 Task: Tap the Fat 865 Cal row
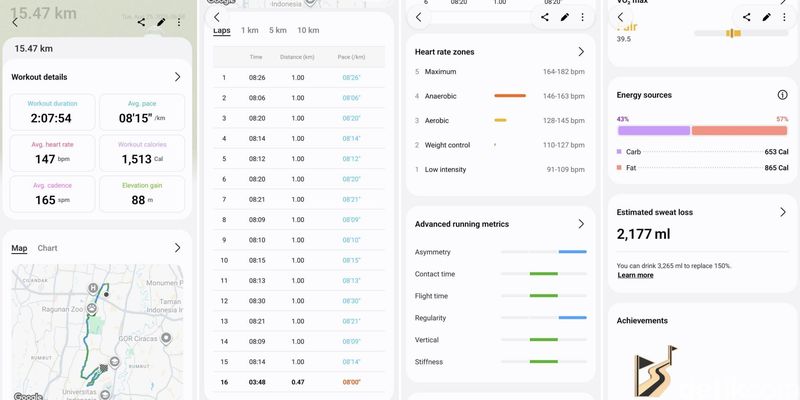tap(703, 167)
